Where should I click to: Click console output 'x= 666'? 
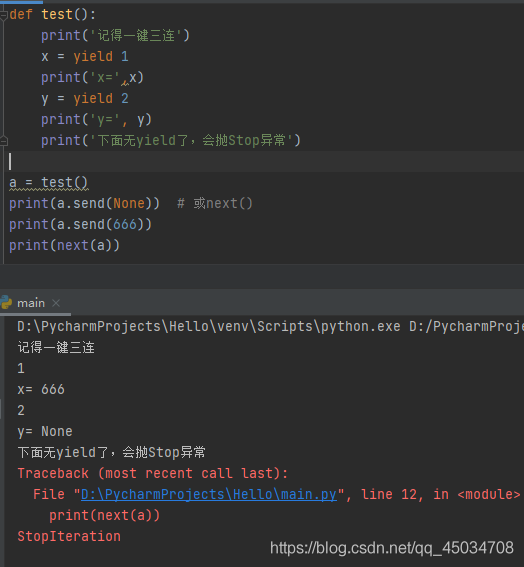(x=41, y=389)
